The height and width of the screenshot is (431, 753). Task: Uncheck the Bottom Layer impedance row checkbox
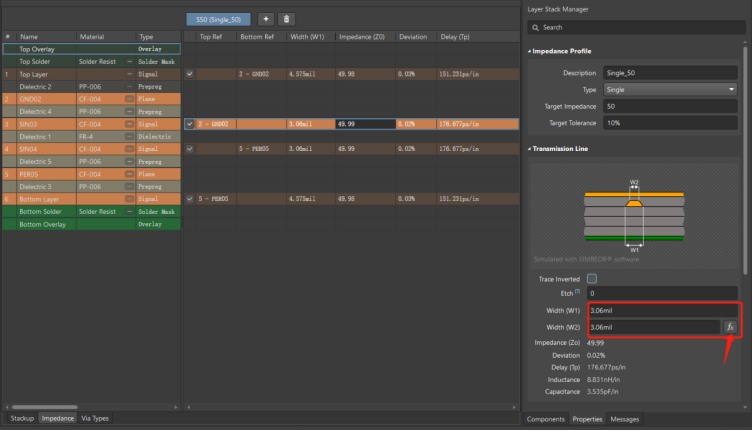pos(190,199)
